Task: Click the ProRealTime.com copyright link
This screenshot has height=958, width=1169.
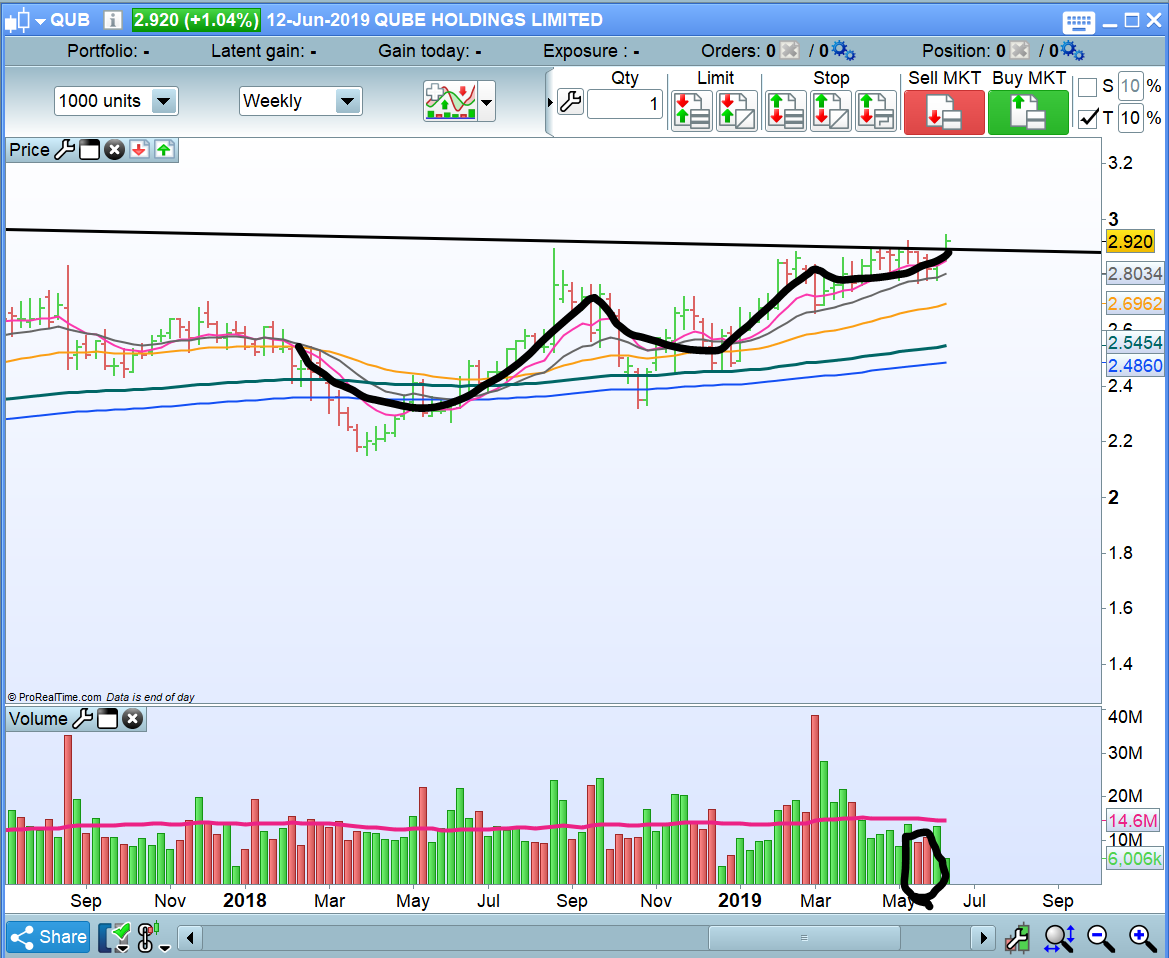Action: coord(54,697)
